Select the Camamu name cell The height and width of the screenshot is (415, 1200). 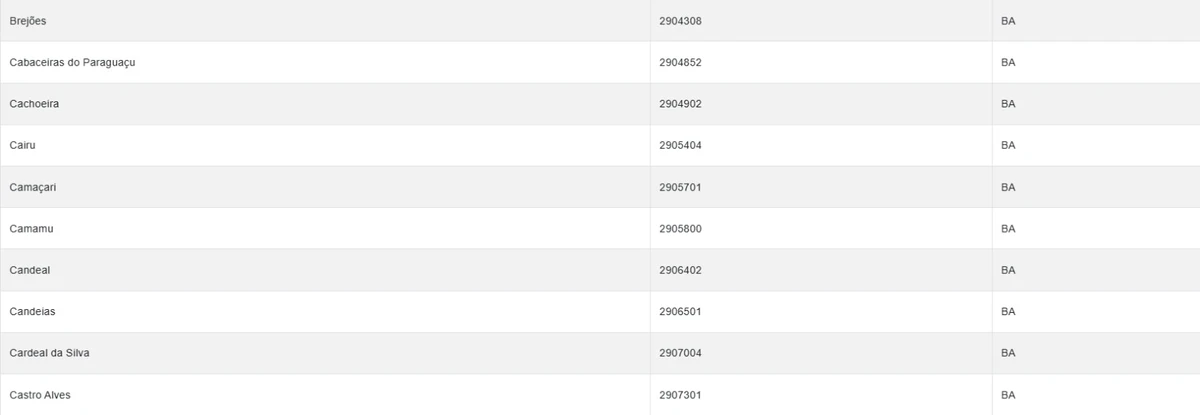[x=31, y=228]
